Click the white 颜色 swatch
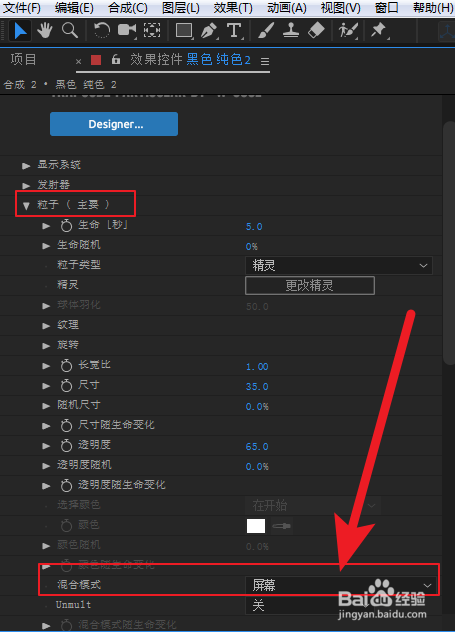The image size is (455, 632). click(256, 526)
